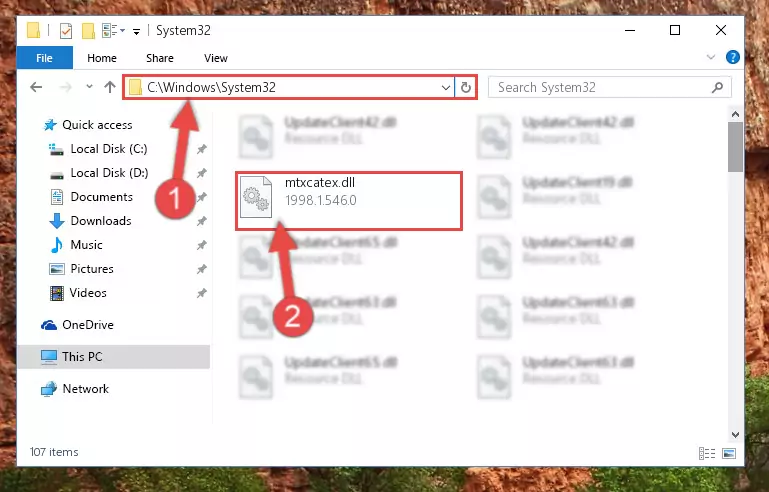
Task: Open Downloads in the sidebar
Action: [101, 221]
